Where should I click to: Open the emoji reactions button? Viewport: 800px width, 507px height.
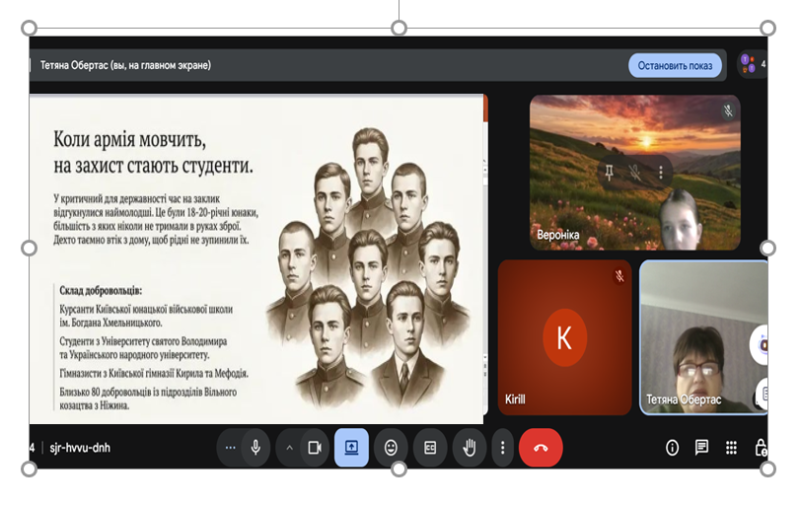[x=392, y=448]
